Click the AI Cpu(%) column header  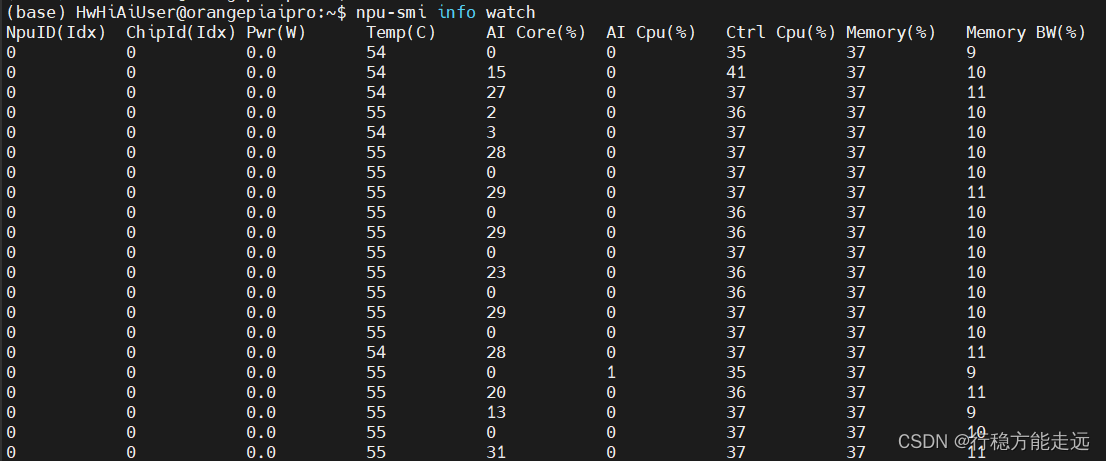click(x=651, y=32)
